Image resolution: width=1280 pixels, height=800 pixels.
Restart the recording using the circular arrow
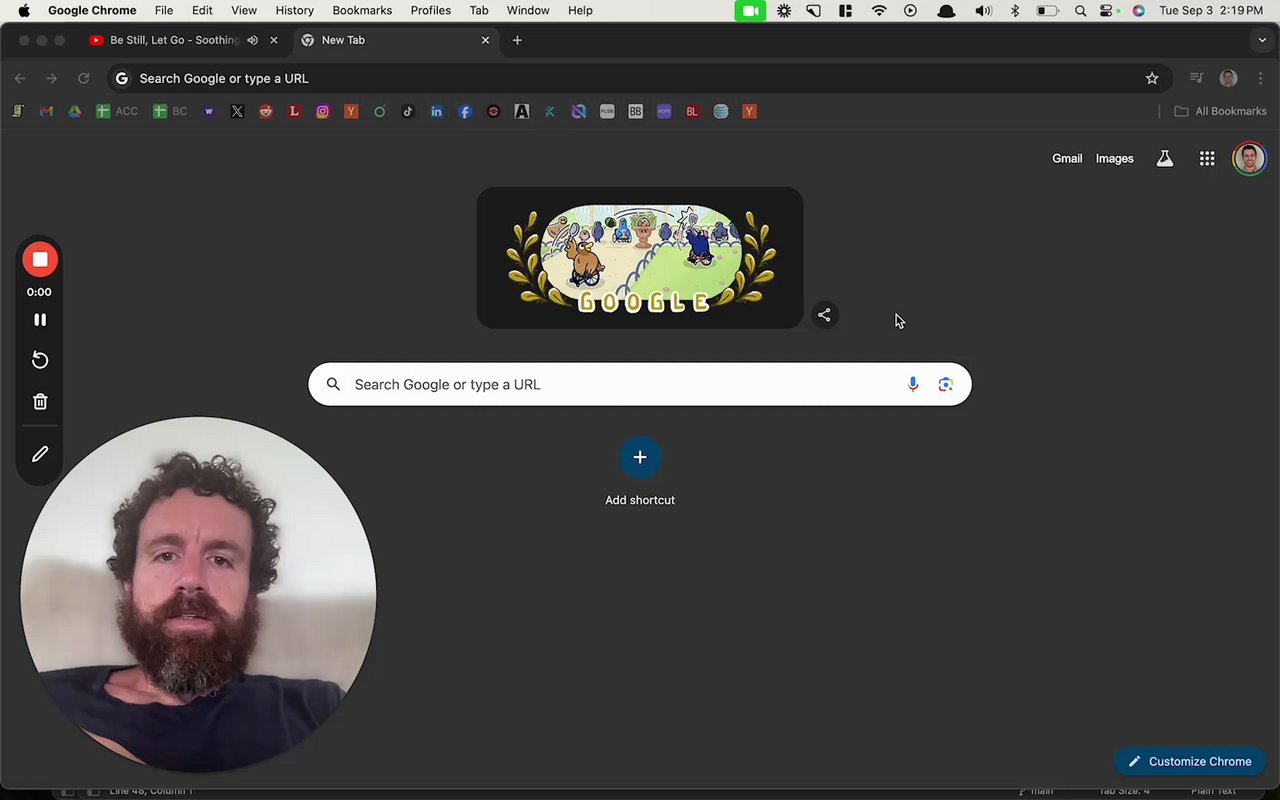40,360
